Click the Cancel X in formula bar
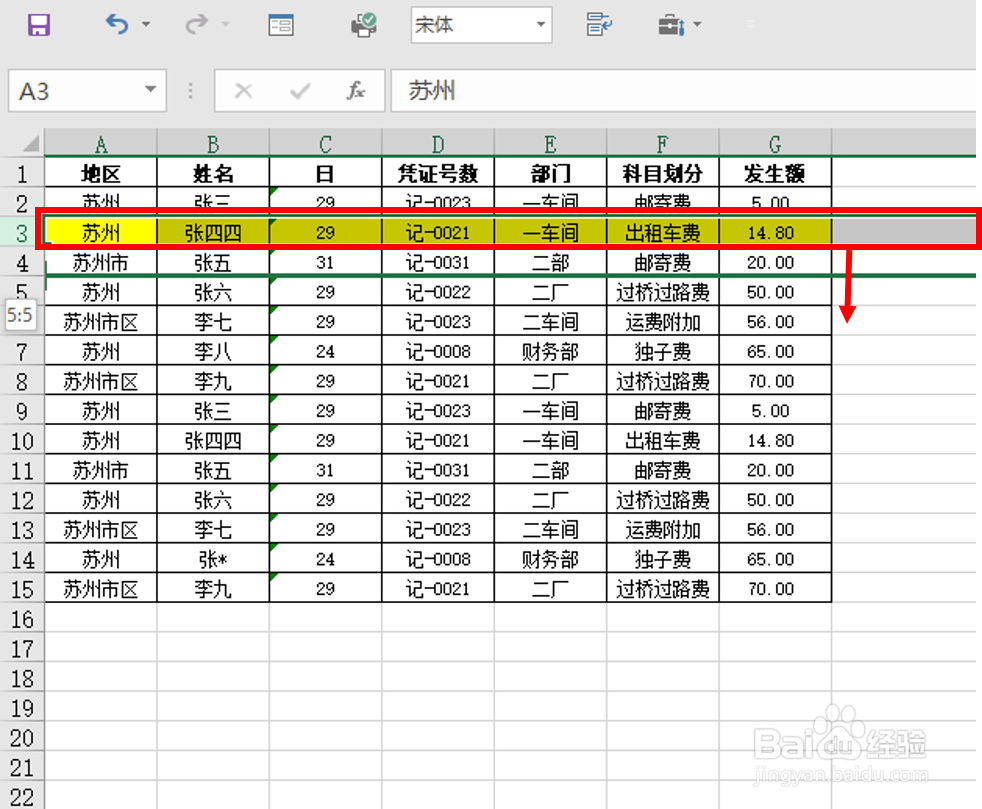Viewport: 982px width, 809px height. click(x=243, y=90)
